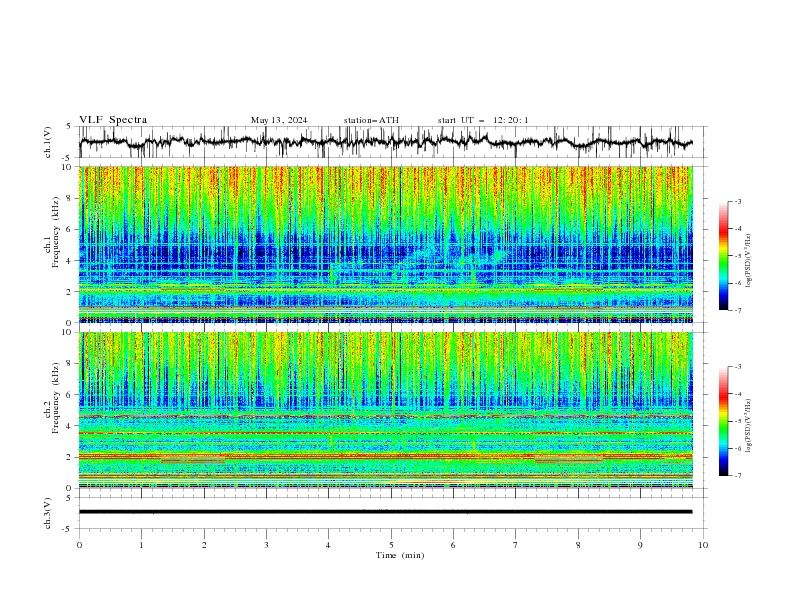The width and height of the screenshot is (792, 612).
Task: Click the 'station=ATH' label
Action: coord(371,120)
